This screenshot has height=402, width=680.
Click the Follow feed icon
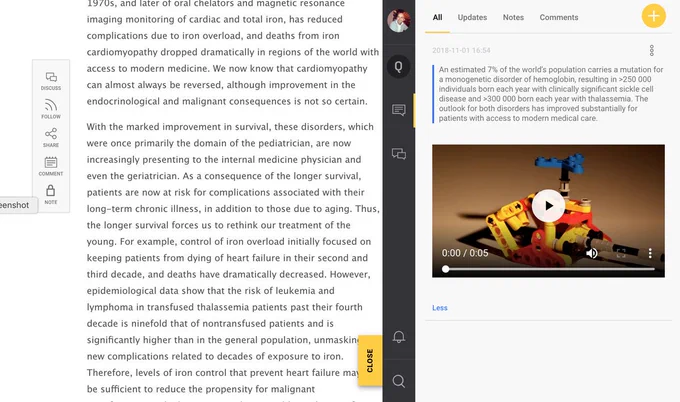51,109
